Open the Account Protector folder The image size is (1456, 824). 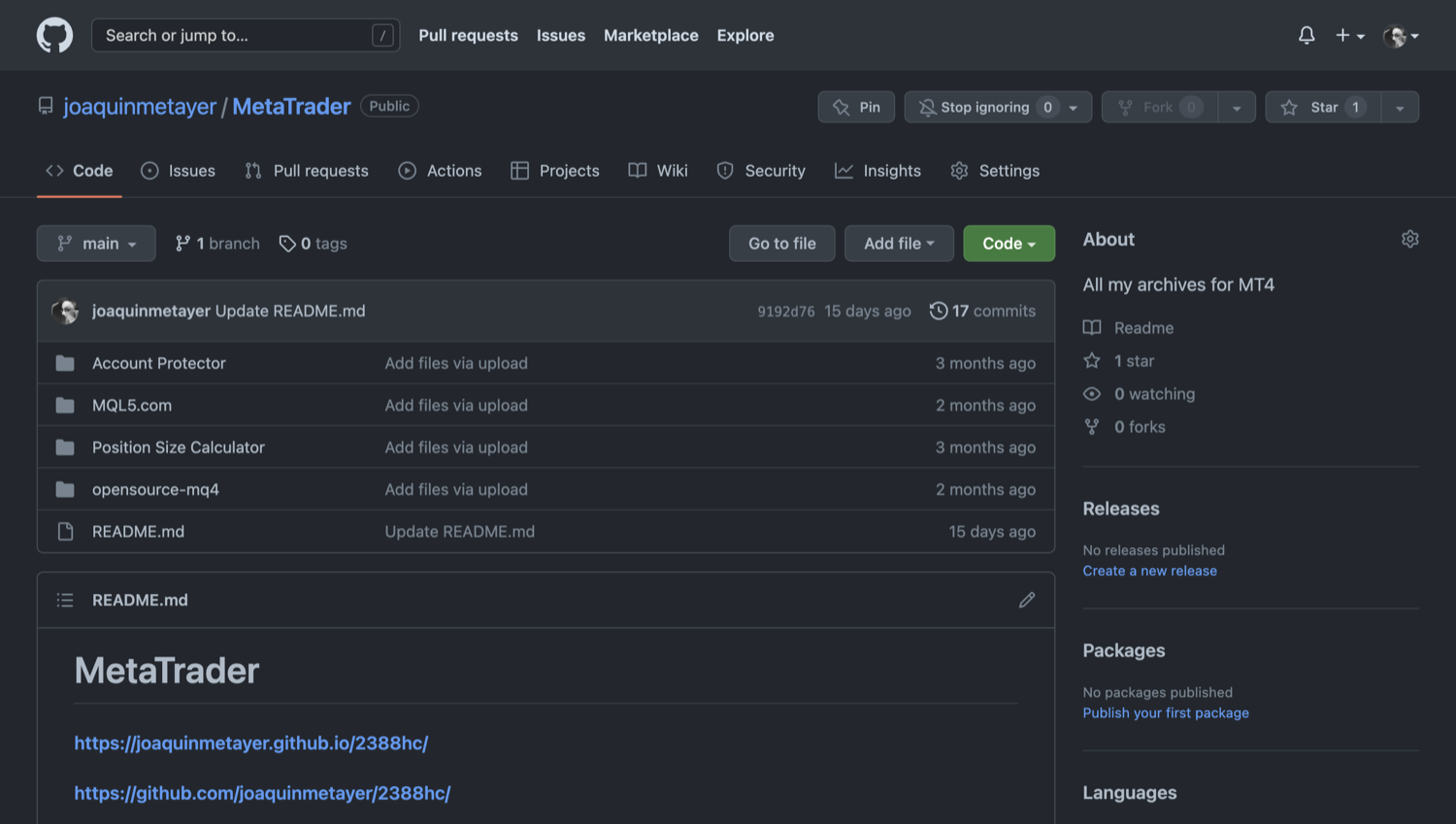pos(158,363)
